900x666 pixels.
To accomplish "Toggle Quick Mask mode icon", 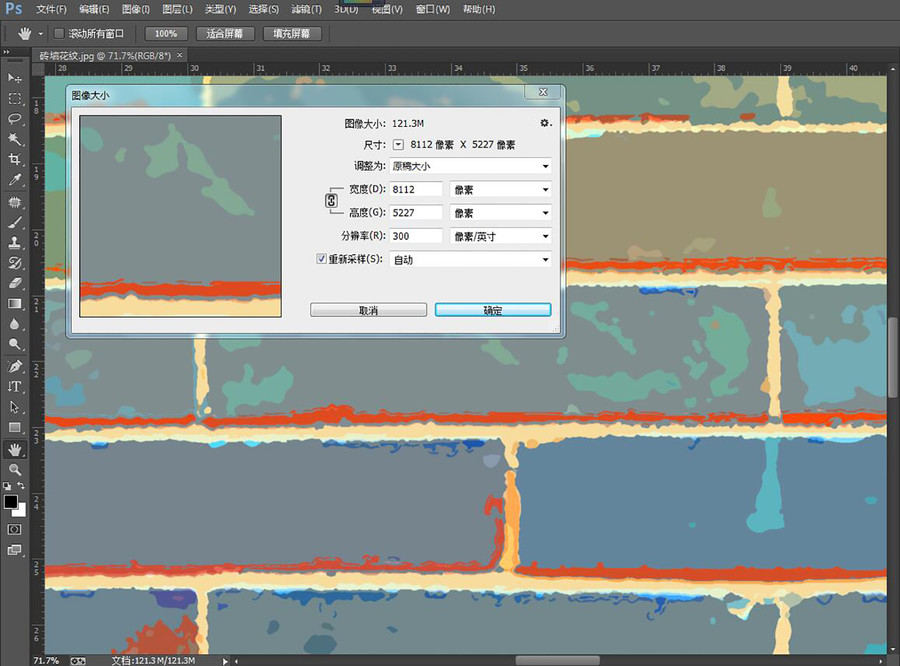I will coord(14,529).
